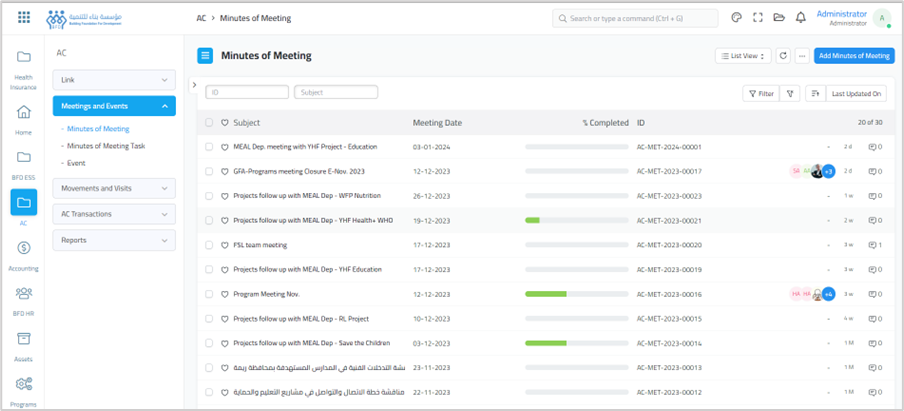Toggle the select-all checkbox beside Subject header

209,123
